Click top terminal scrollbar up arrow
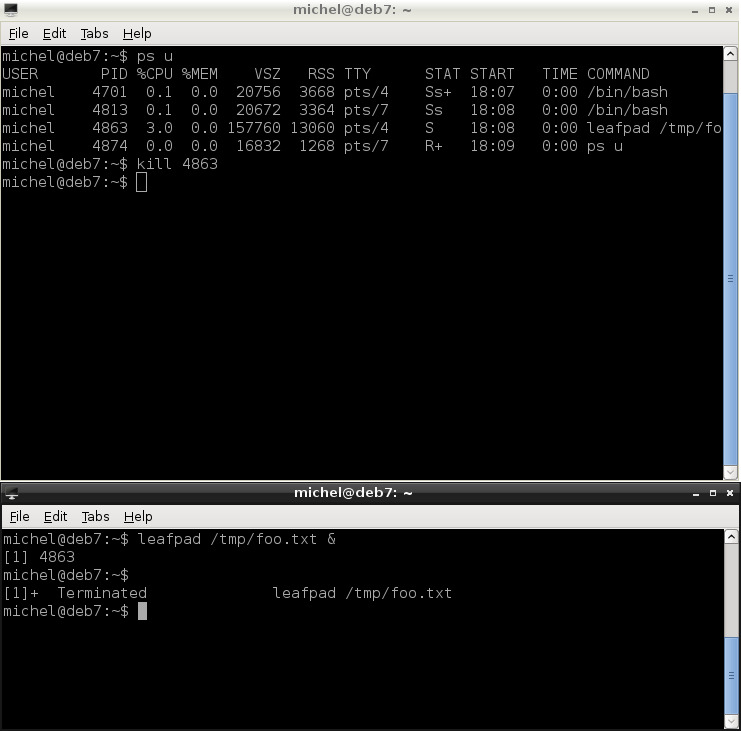 pyautogui.click(x=730, y=54)
